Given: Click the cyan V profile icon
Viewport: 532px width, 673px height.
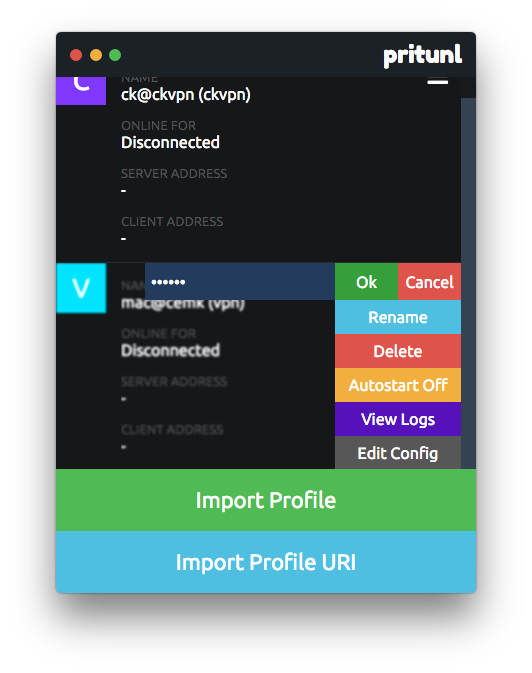Looking at the screenshot, I should coord(81,288).
